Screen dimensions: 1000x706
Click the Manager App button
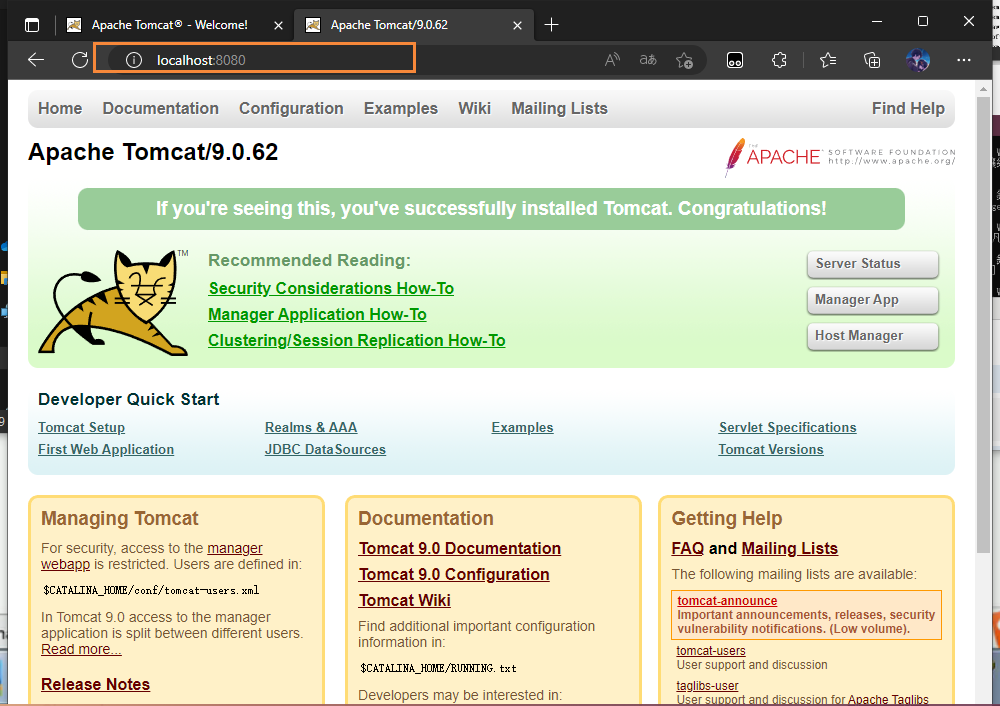[872, 300]
